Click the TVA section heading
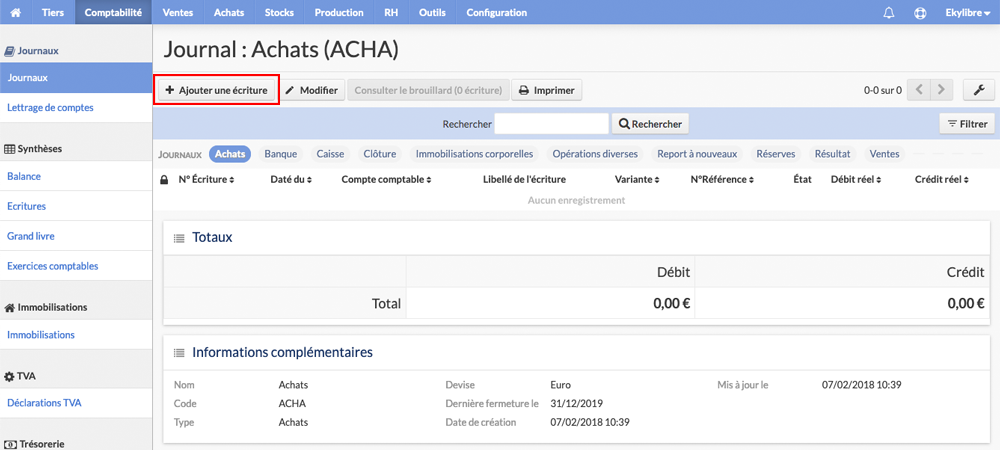The image size is (1000, 450). [x=20, y=376]
